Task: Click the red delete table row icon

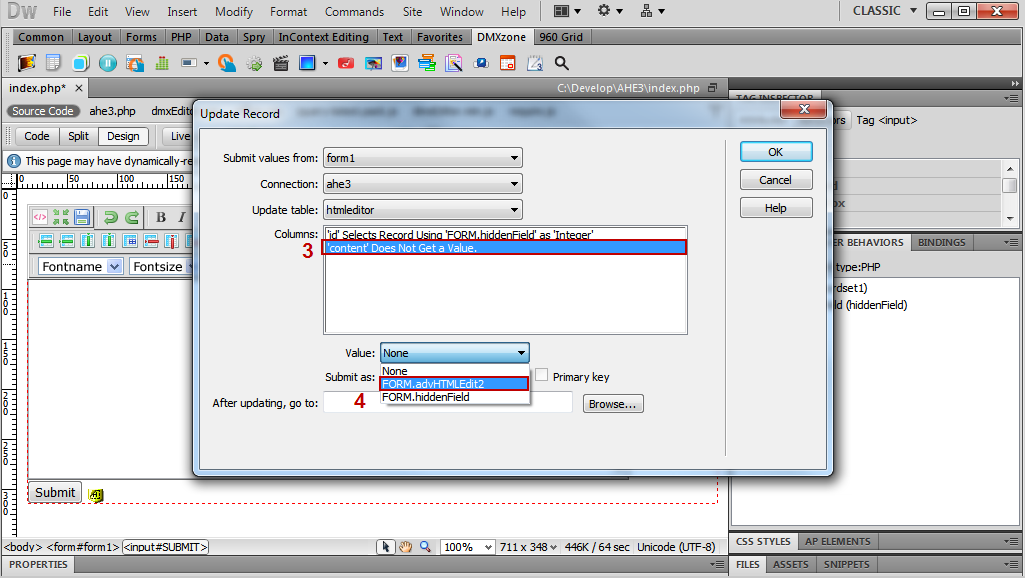Action: [151, 241]
